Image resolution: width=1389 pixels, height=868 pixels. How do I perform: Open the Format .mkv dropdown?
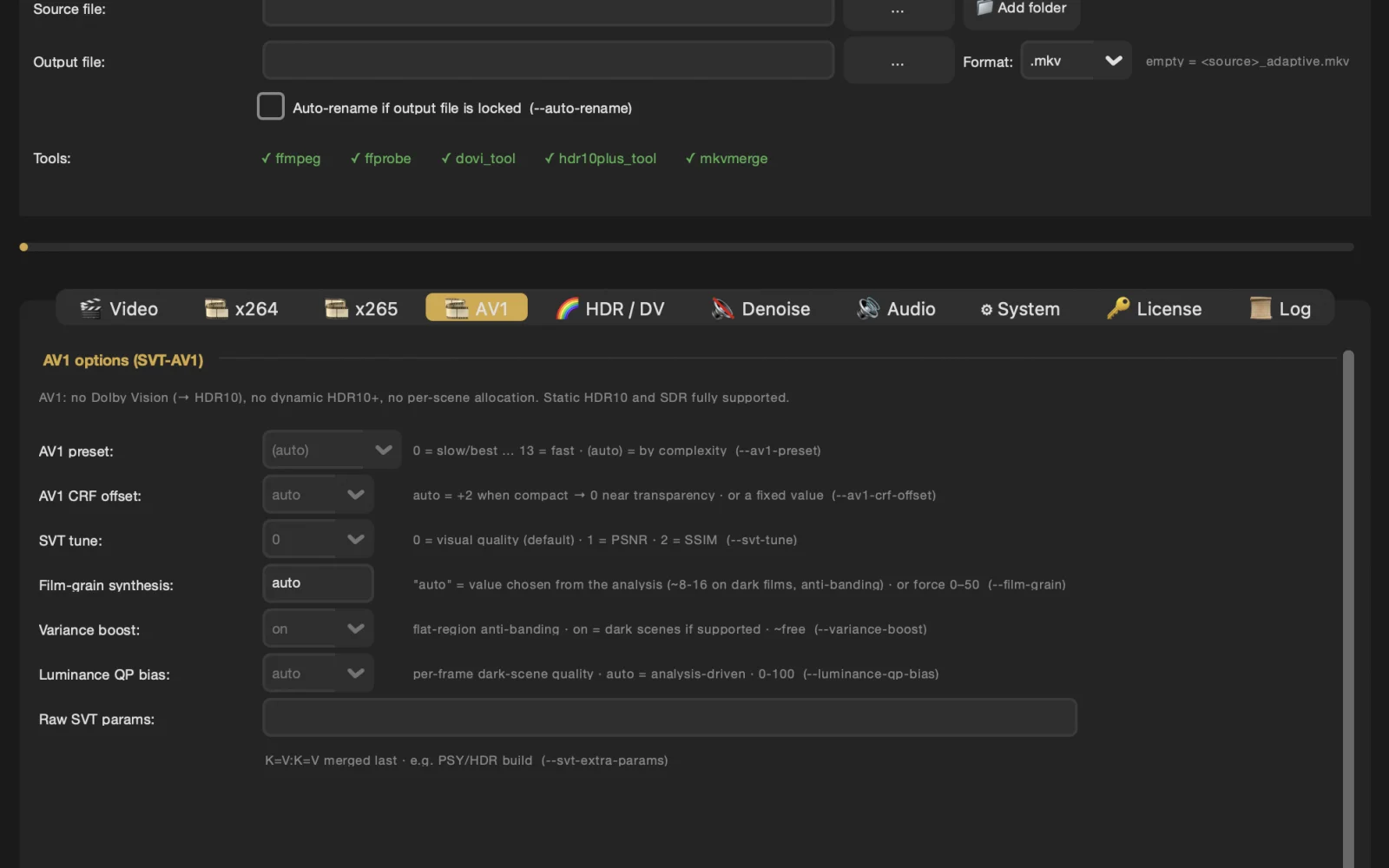click(x=1076, y=61)
